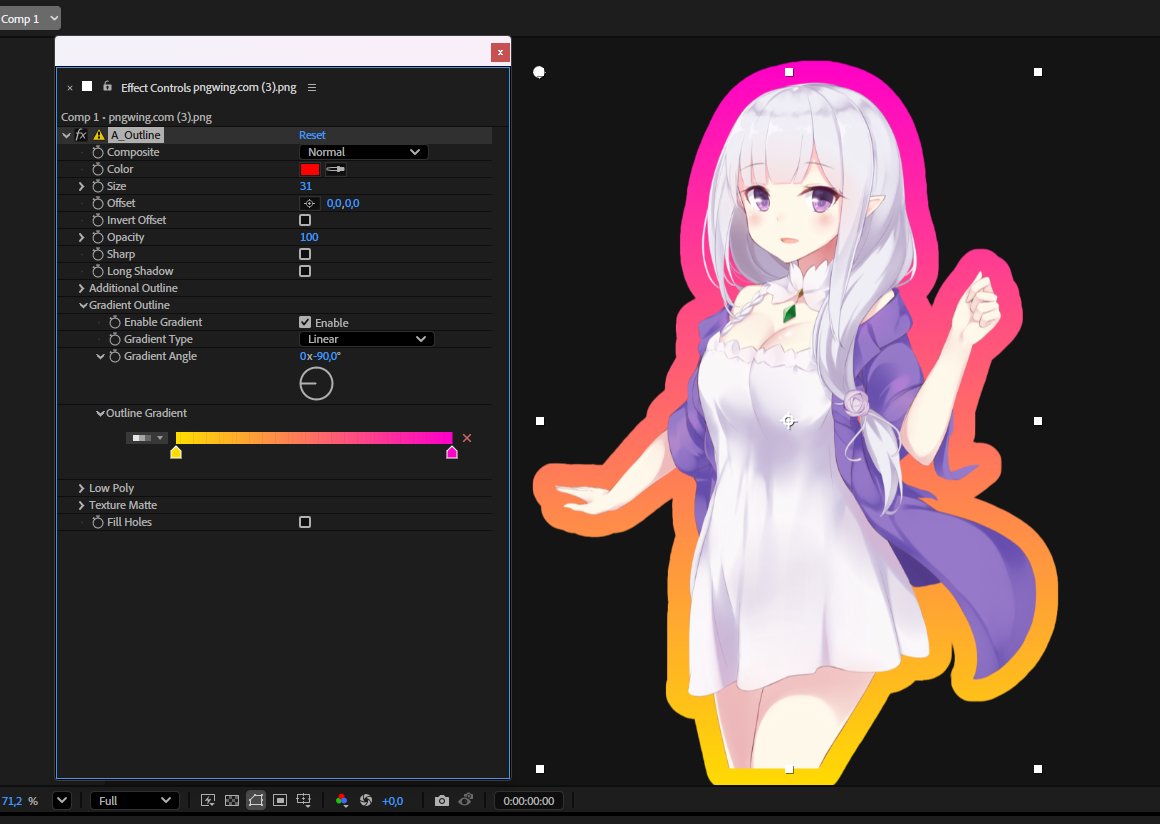Toggle the transparency grid icon

(x=232, y=800)
